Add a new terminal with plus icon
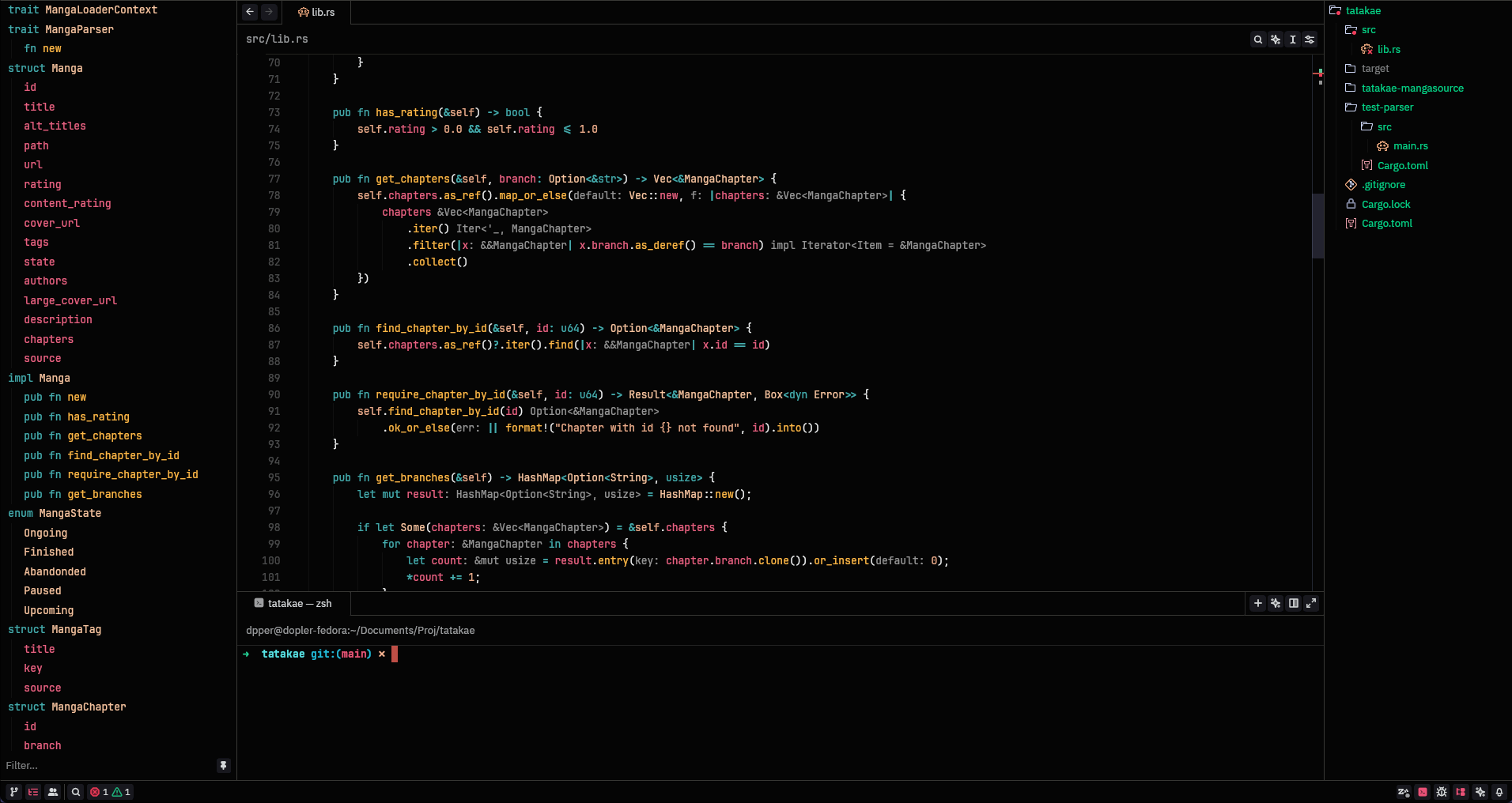 pos(1258,603)
